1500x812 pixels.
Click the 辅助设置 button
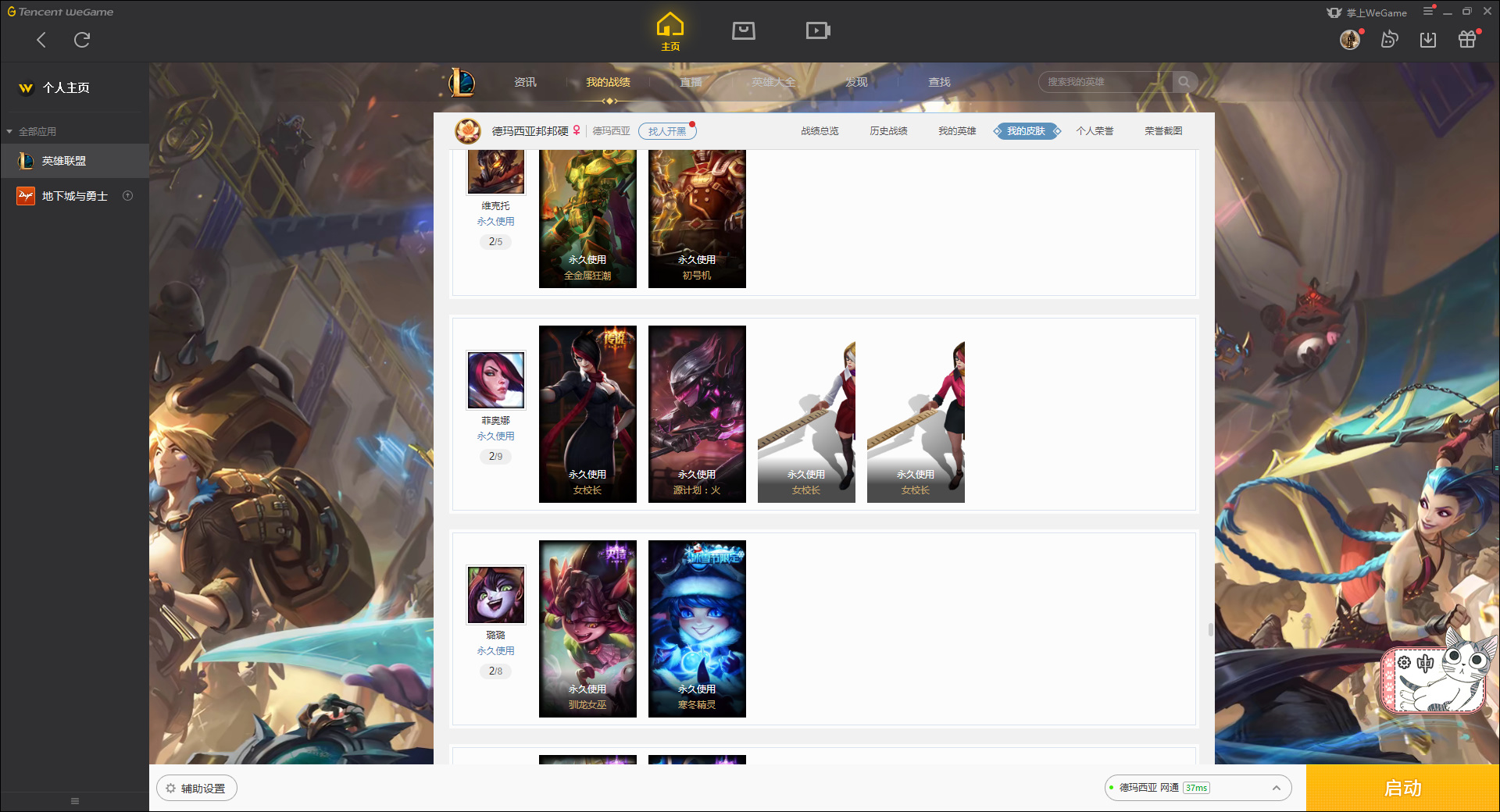click(197, 789)
